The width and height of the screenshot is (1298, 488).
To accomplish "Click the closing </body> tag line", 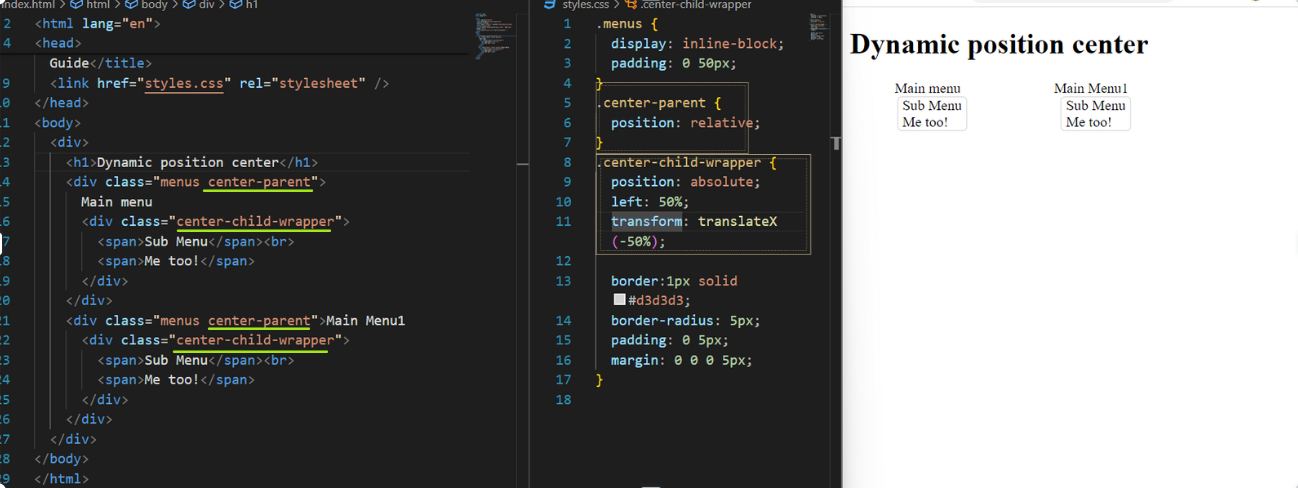I will (62, 459).
